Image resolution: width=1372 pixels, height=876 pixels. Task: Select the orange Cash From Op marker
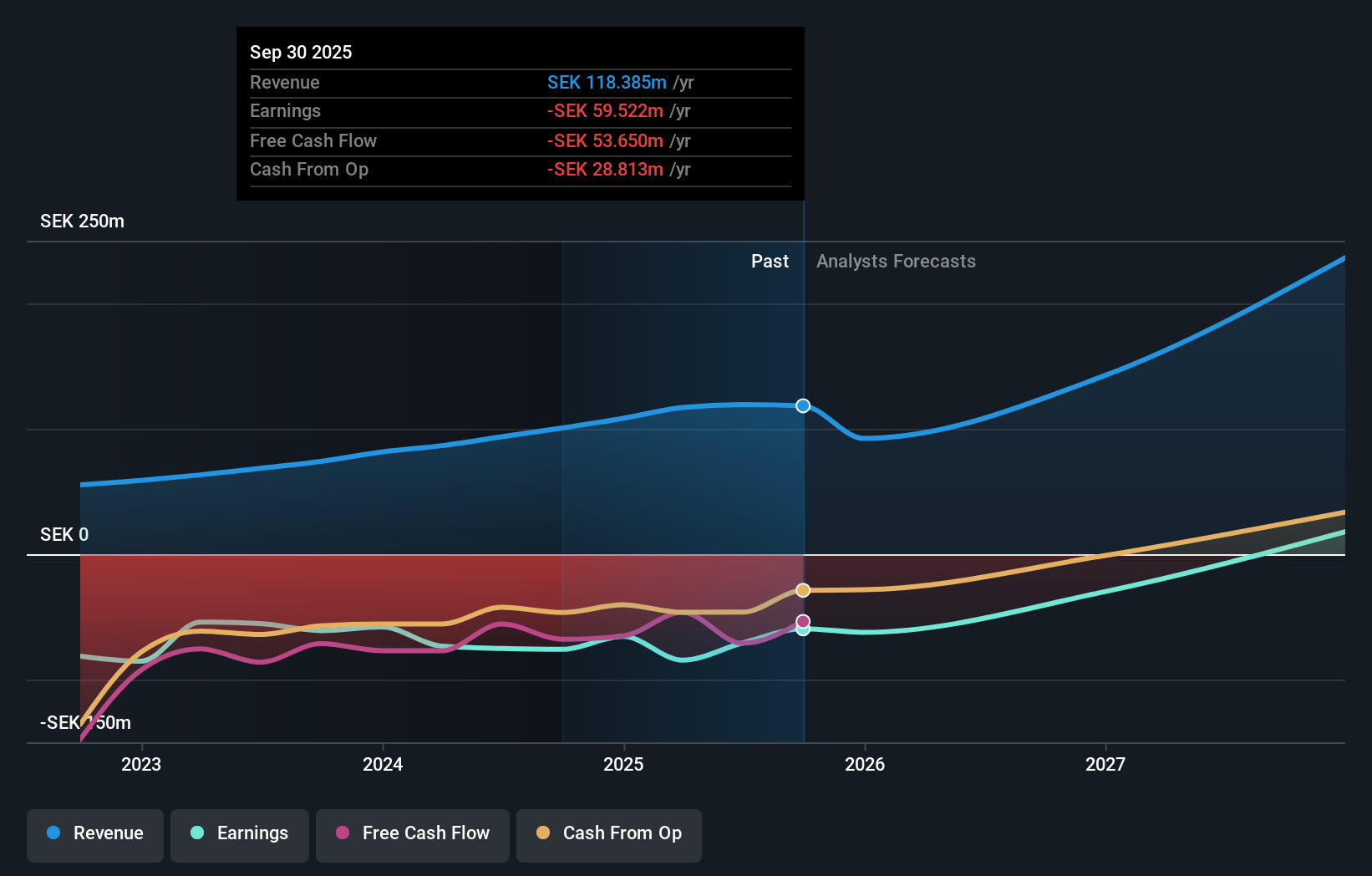(803, 590)
